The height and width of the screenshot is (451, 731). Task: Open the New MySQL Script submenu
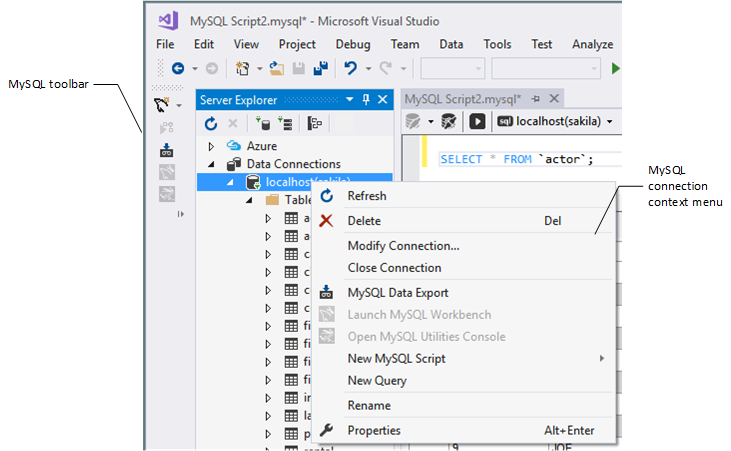(x=464, y=359)
